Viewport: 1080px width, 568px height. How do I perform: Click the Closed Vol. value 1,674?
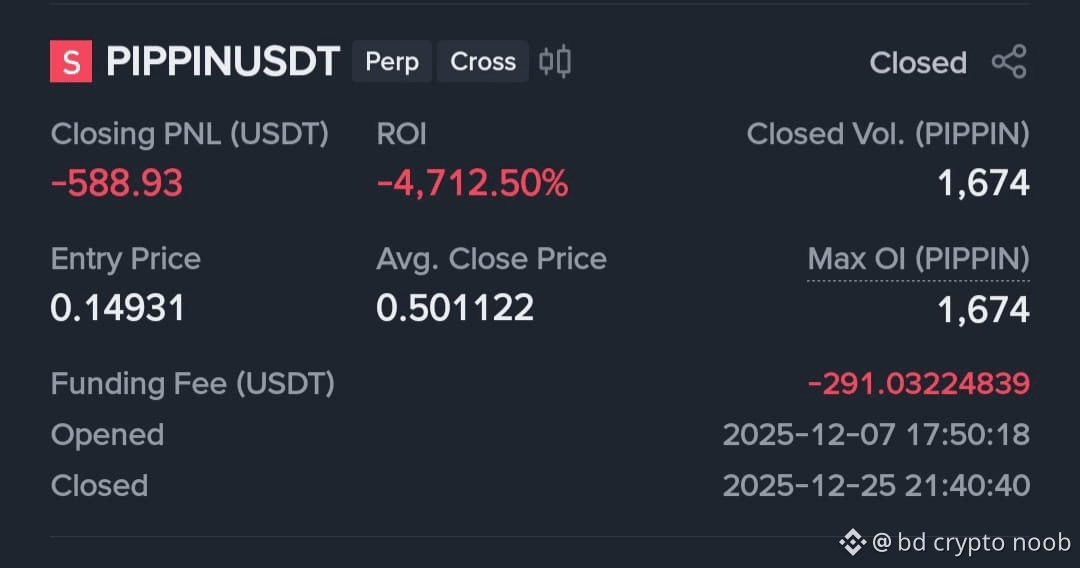click(984, 183)
